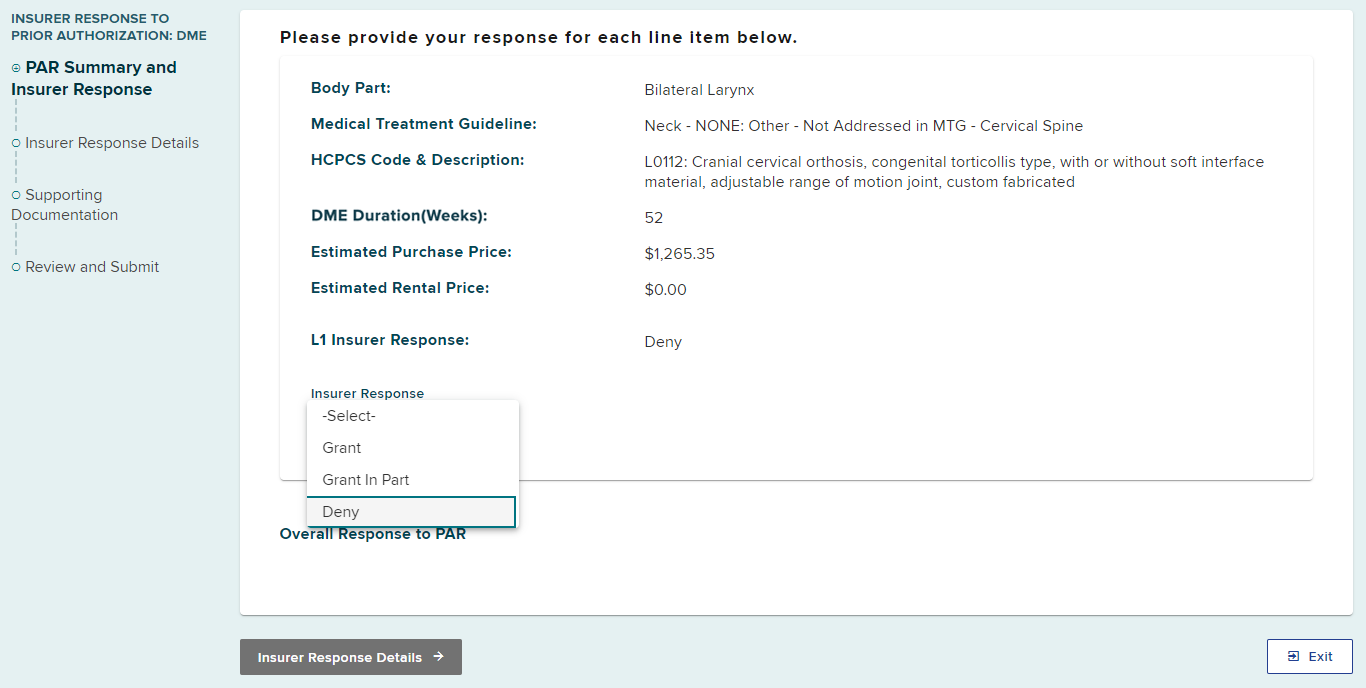
Task: Click the Supporting Documentation step circle icon
Action: coord(16,195)
